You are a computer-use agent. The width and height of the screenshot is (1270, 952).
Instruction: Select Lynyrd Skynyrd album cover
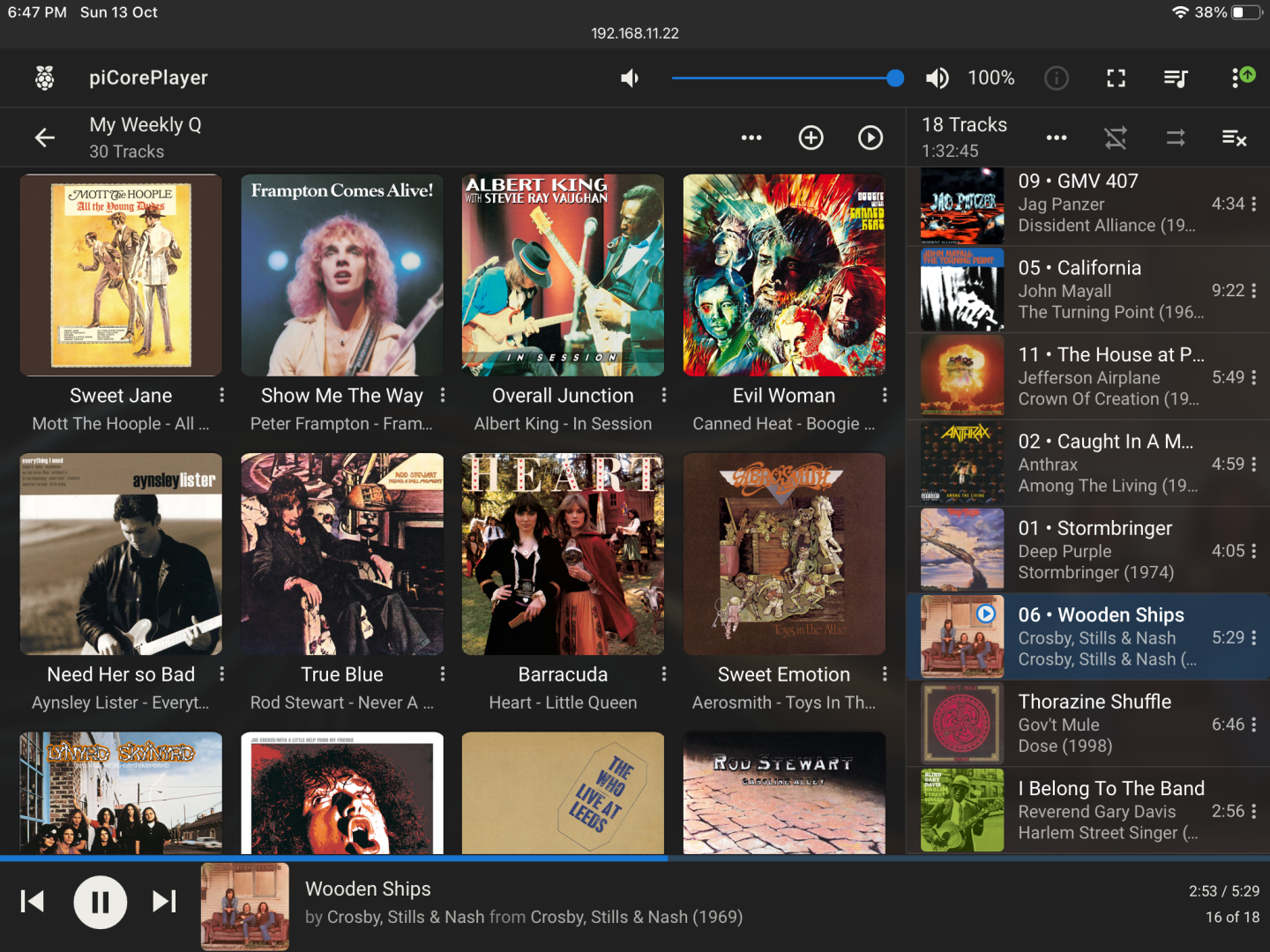point(121,792)
